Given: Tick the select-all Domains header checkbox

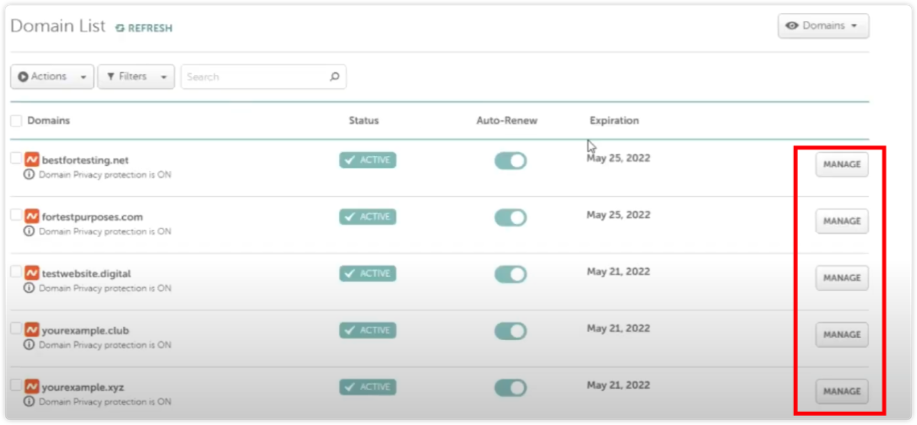Looking at the screenshot, I should point(16,121).
